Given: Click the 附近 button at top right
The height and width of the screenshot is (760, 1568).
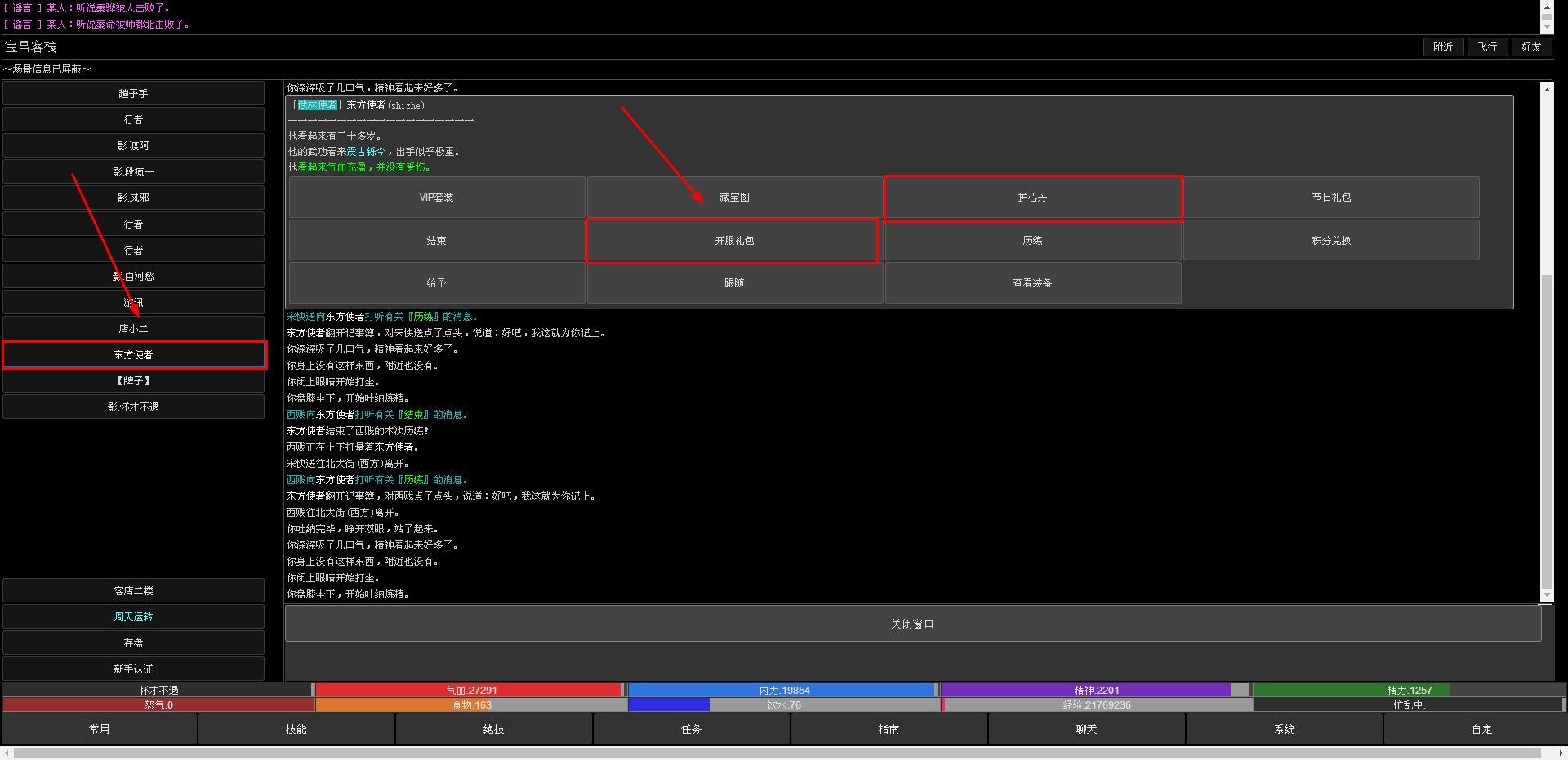Looking at the screenshot, I should [x=1443, y=47].
